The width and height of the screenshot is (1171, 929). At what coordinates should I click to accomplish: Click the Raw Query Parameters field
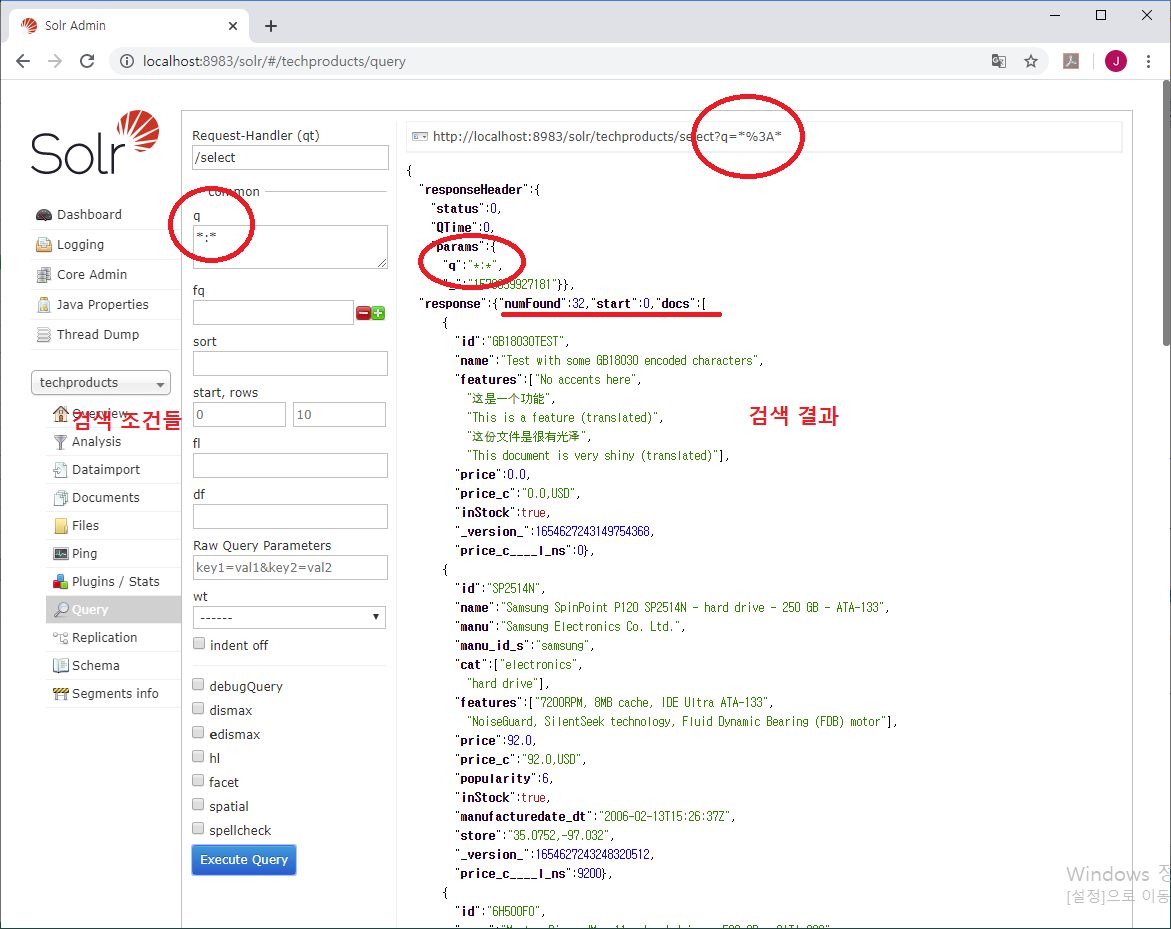pos(291,568)
